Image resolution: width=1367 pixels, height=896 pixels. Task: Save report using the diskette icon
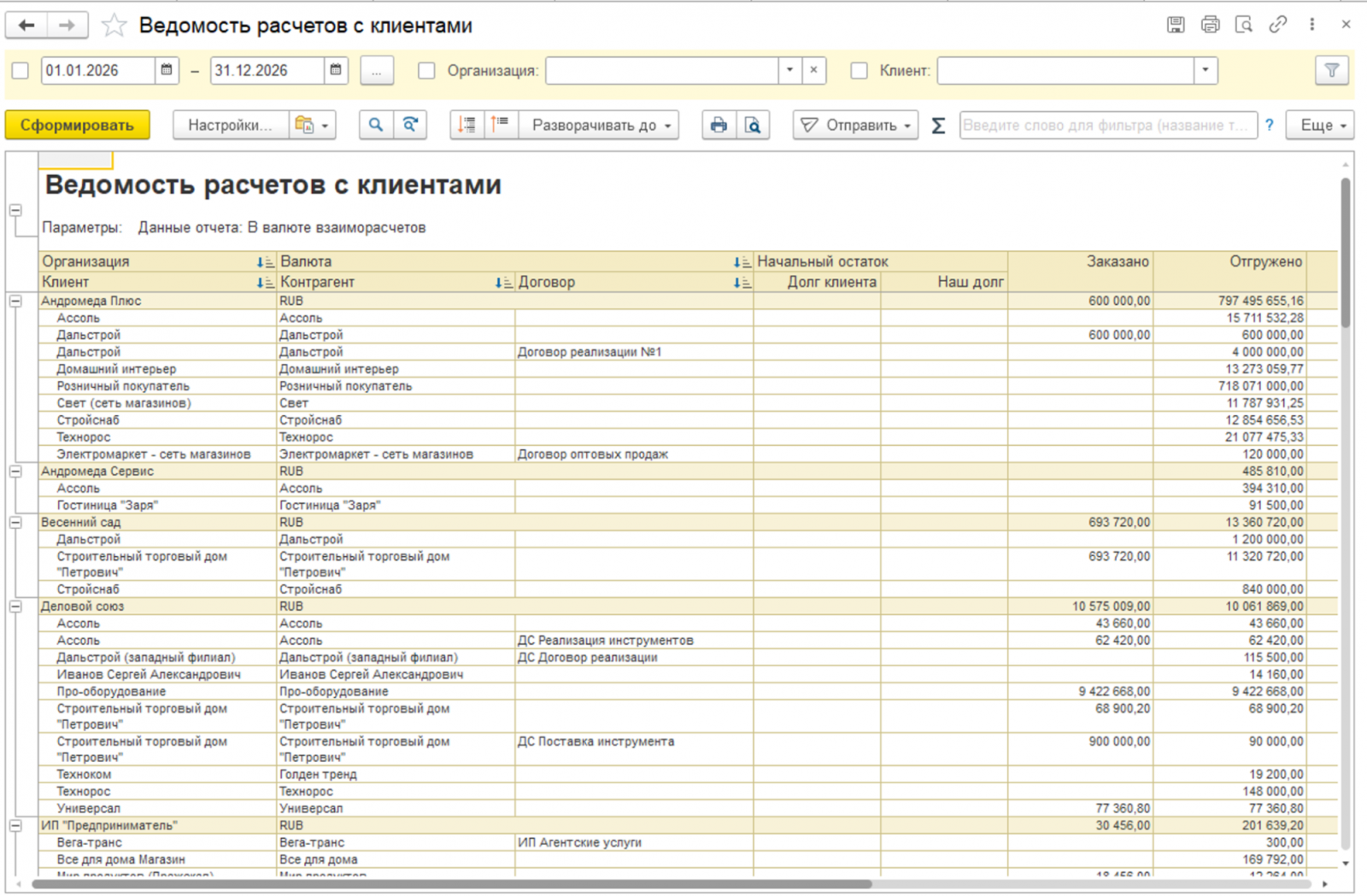(x=1176, y=25)
